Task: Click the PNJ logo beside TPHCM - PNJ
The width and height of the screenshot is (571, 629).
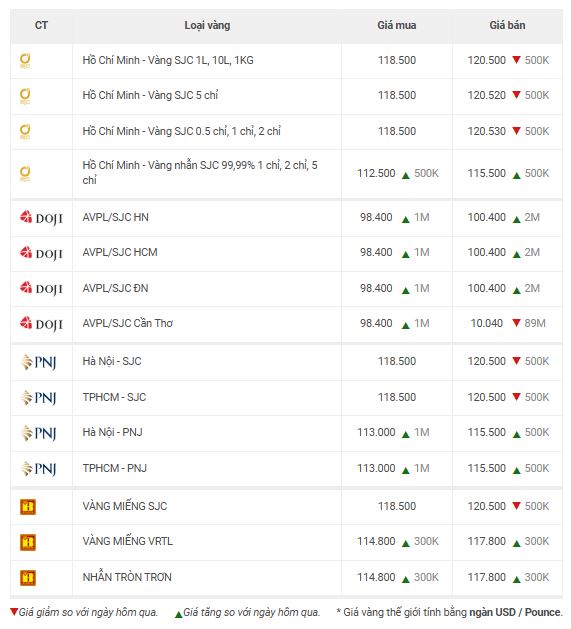Action: (39, 469)
